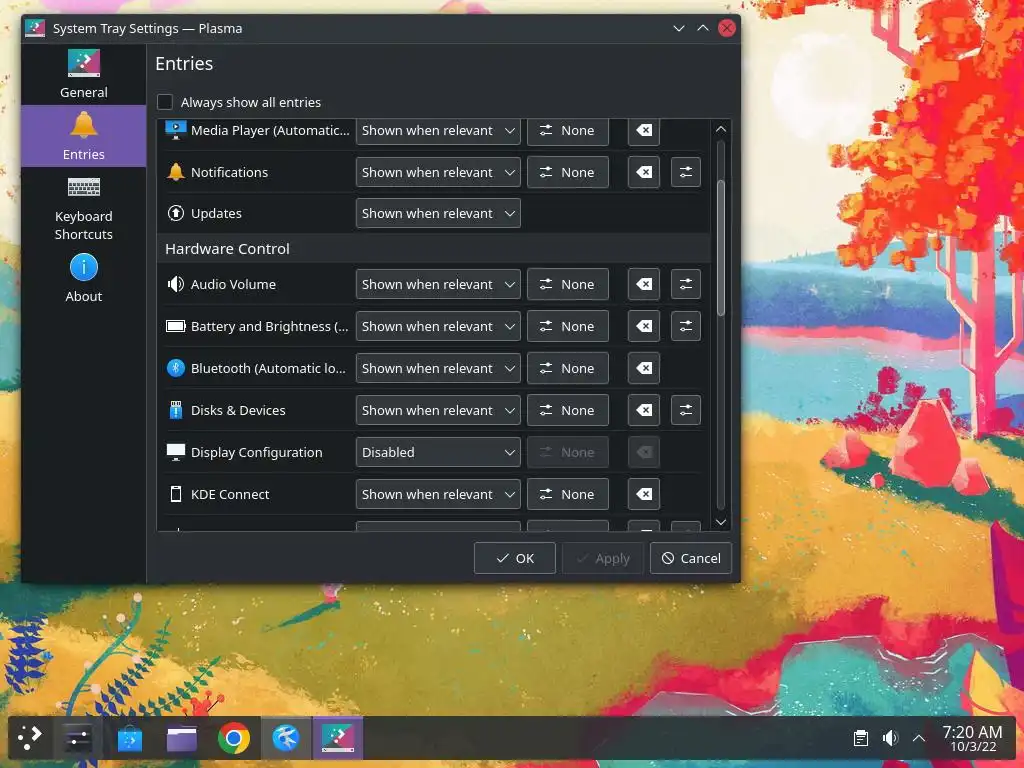Clear shortcut for Audio Volume
The width and height of the screenshot is (1024, 768).
644,285
